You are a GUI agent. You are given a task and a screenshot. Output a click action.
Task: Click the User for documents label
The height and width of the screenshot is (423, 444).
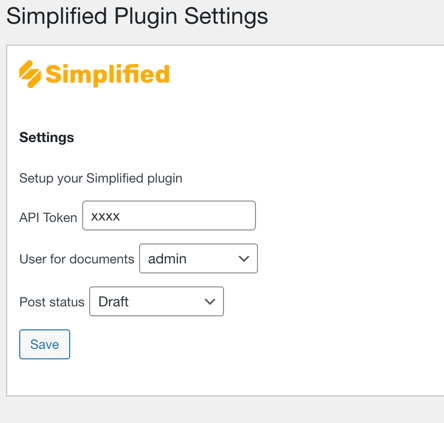77,259
